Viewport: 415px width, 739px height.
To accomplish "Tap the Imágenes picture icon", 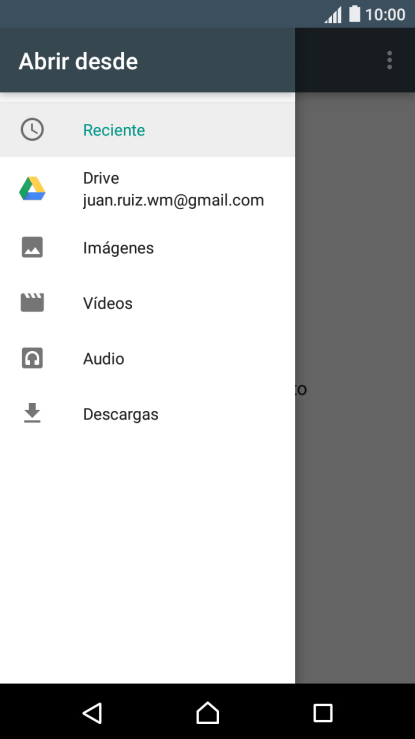I will [x=32, y=247].
